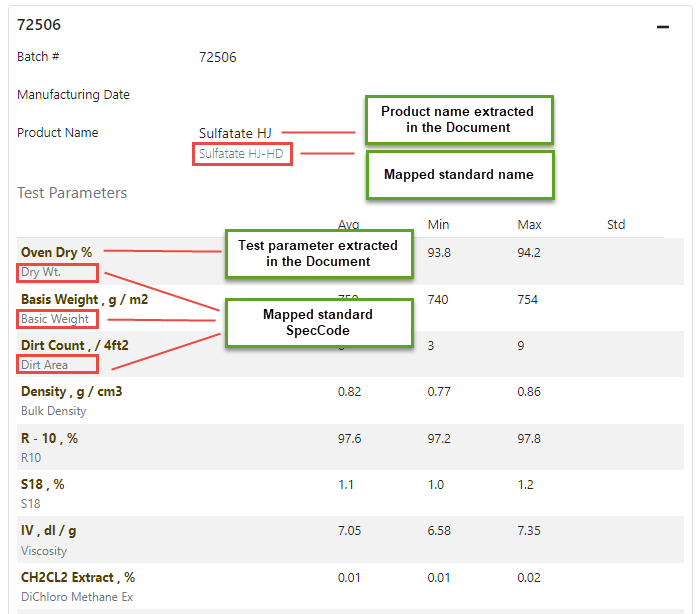This screenshot has width=700, height=614.
Task: Click the Test Parameters section heading
Action: click(72, 193)
